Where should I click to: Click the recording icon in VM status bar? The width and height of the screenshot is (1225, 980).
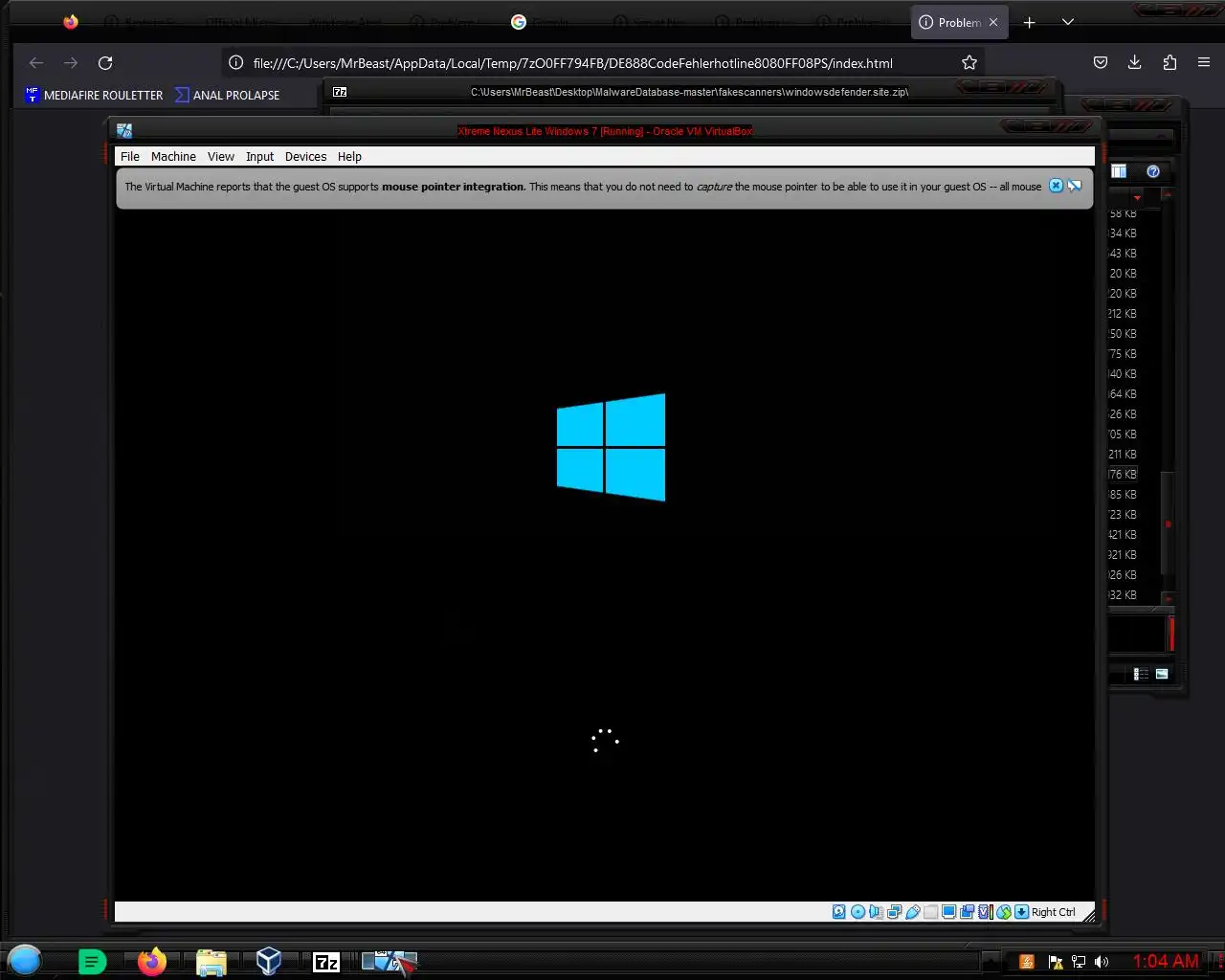pos(967,912)
